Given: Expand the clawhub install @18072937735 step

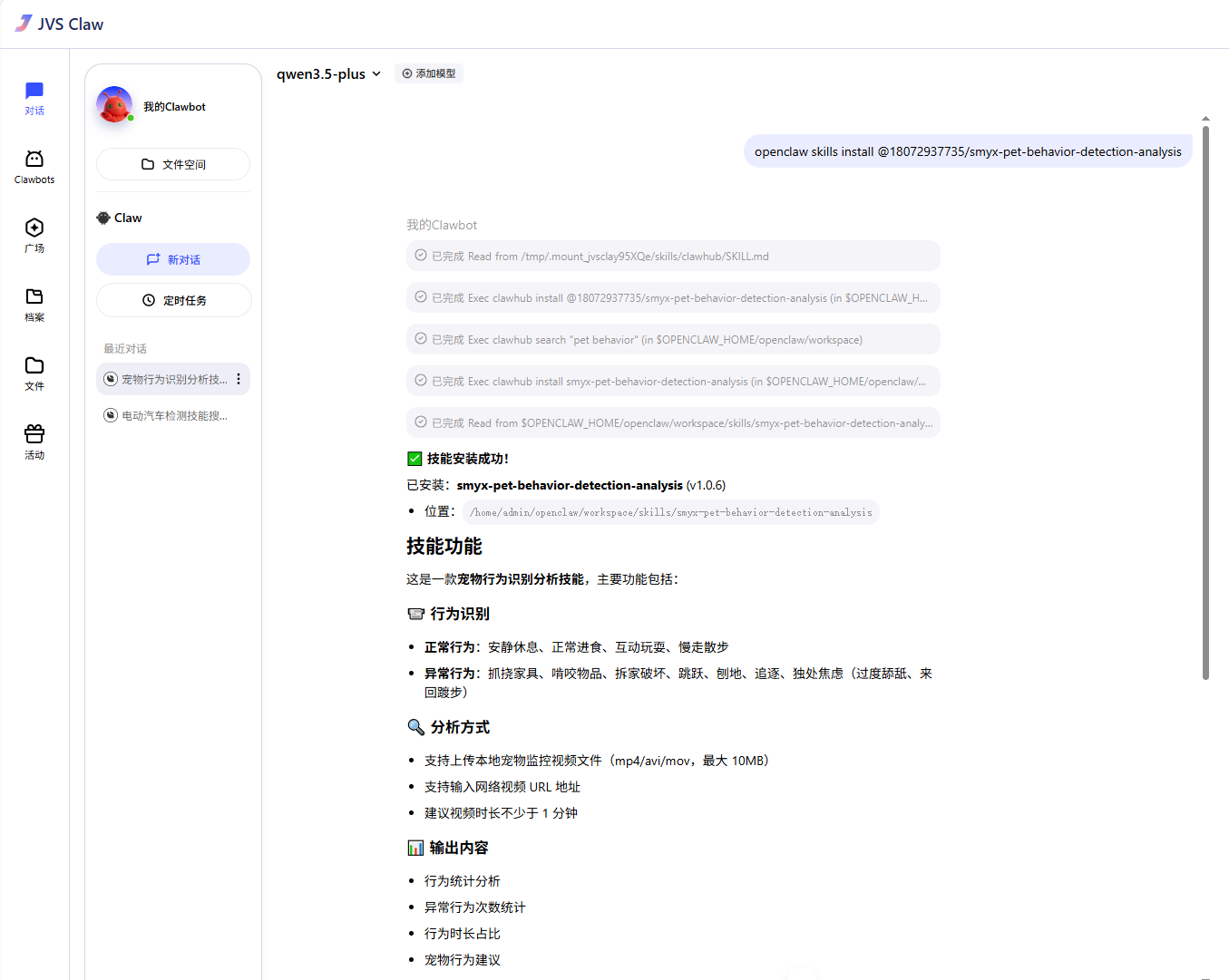Looking at the screenshot, I should click(673, 297).
